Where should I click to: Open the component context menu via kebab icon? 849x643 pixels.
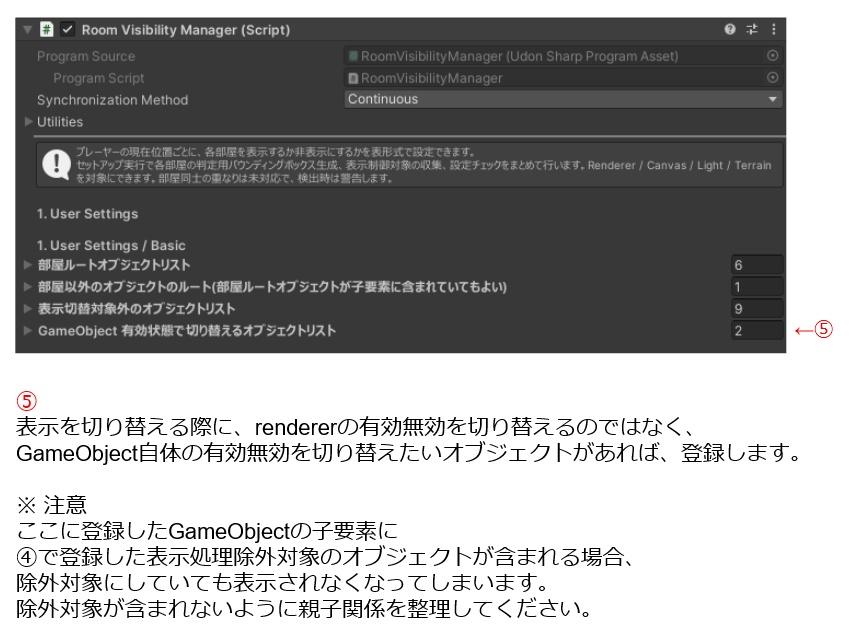(774, 30)
